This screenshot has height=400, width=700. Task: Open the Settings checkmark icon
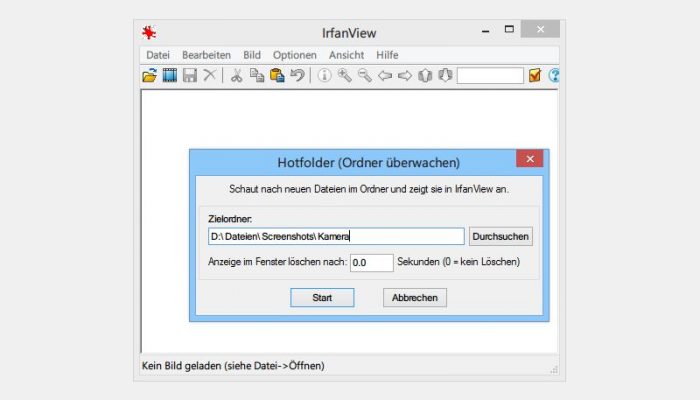(x=535, y=75)
